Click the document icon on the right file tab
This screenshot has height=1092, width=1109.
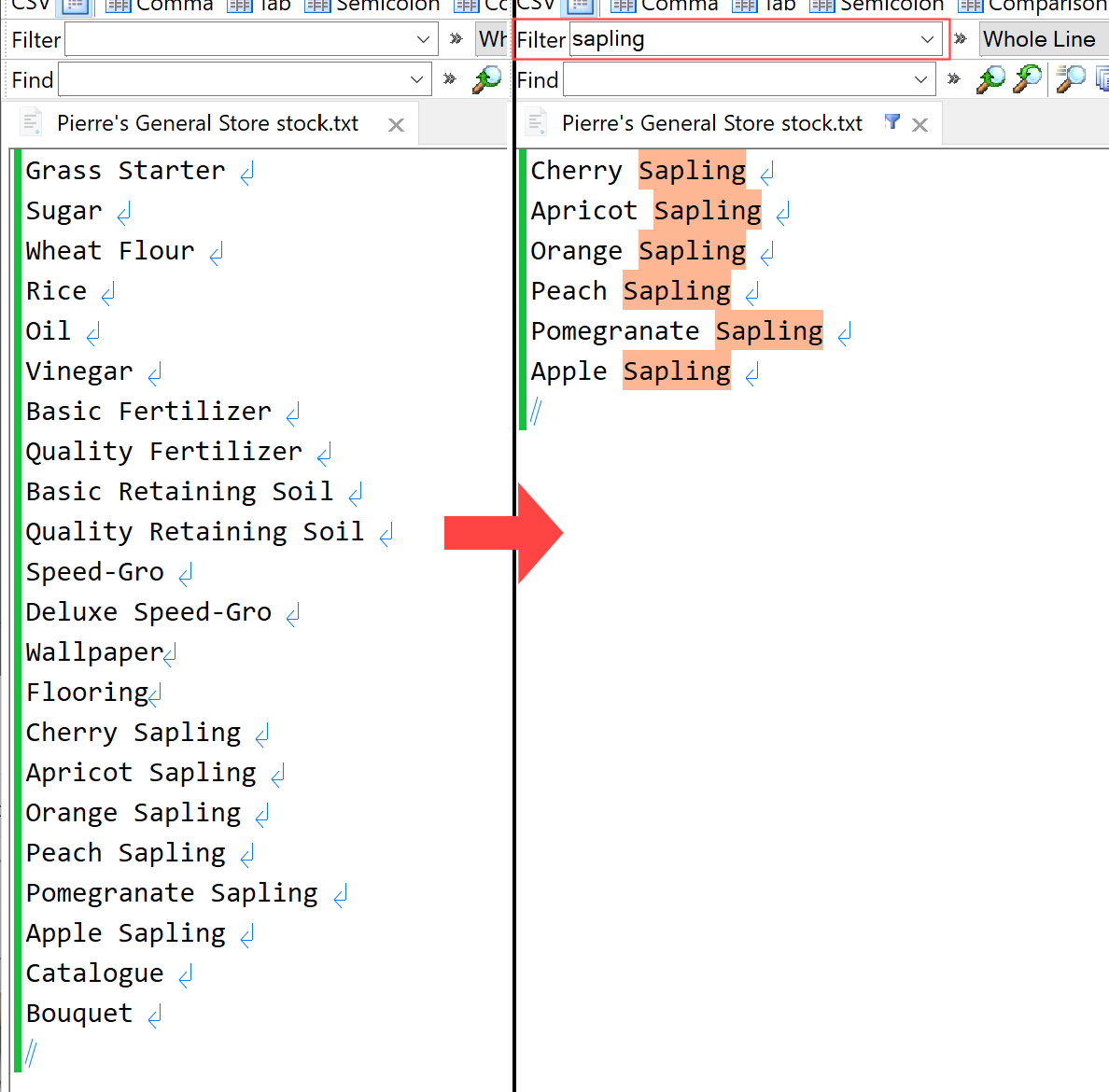[x=536, y=122]
